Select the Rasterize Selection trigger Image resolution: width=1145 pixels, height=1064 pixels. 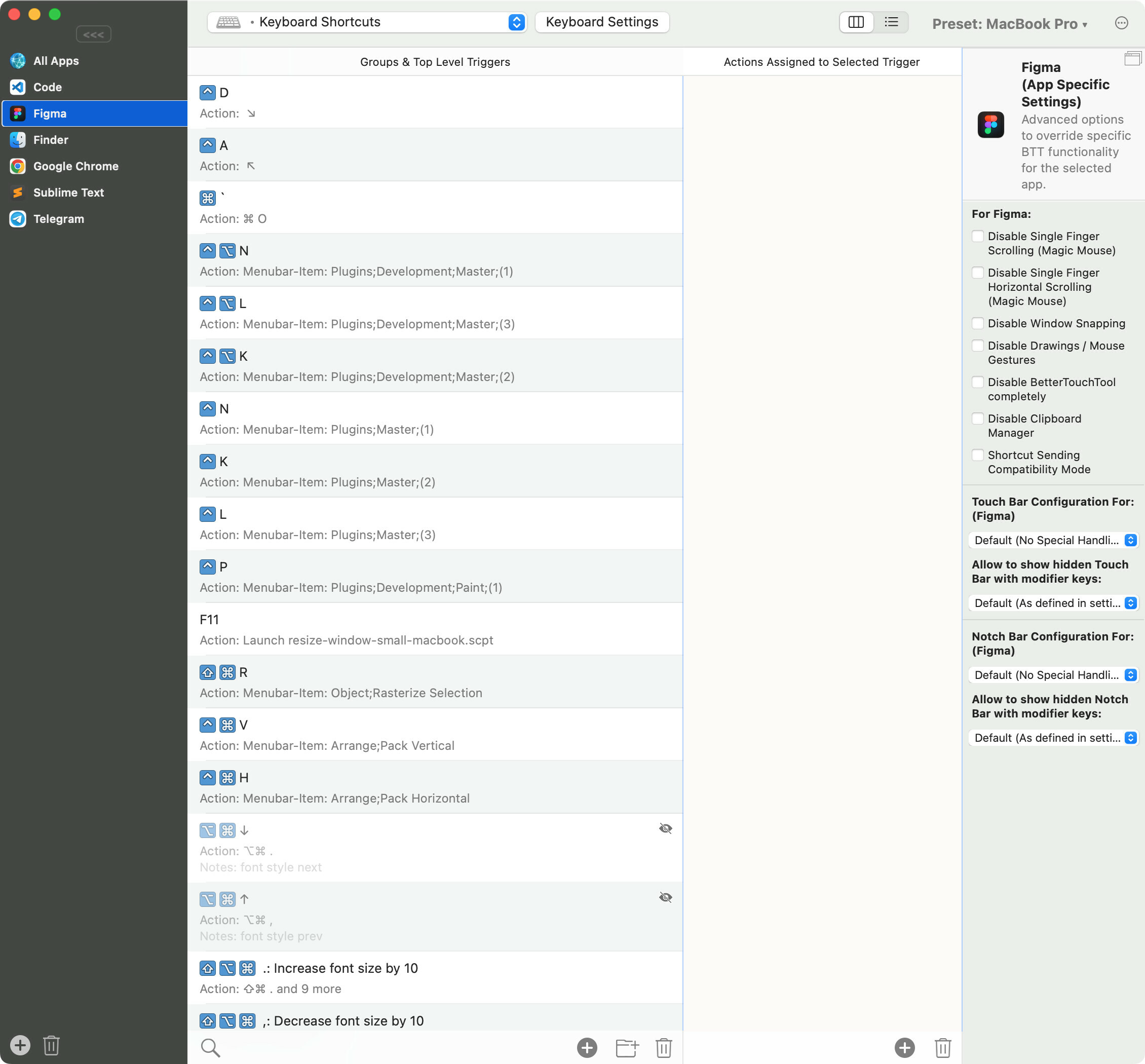click(435, 681)
